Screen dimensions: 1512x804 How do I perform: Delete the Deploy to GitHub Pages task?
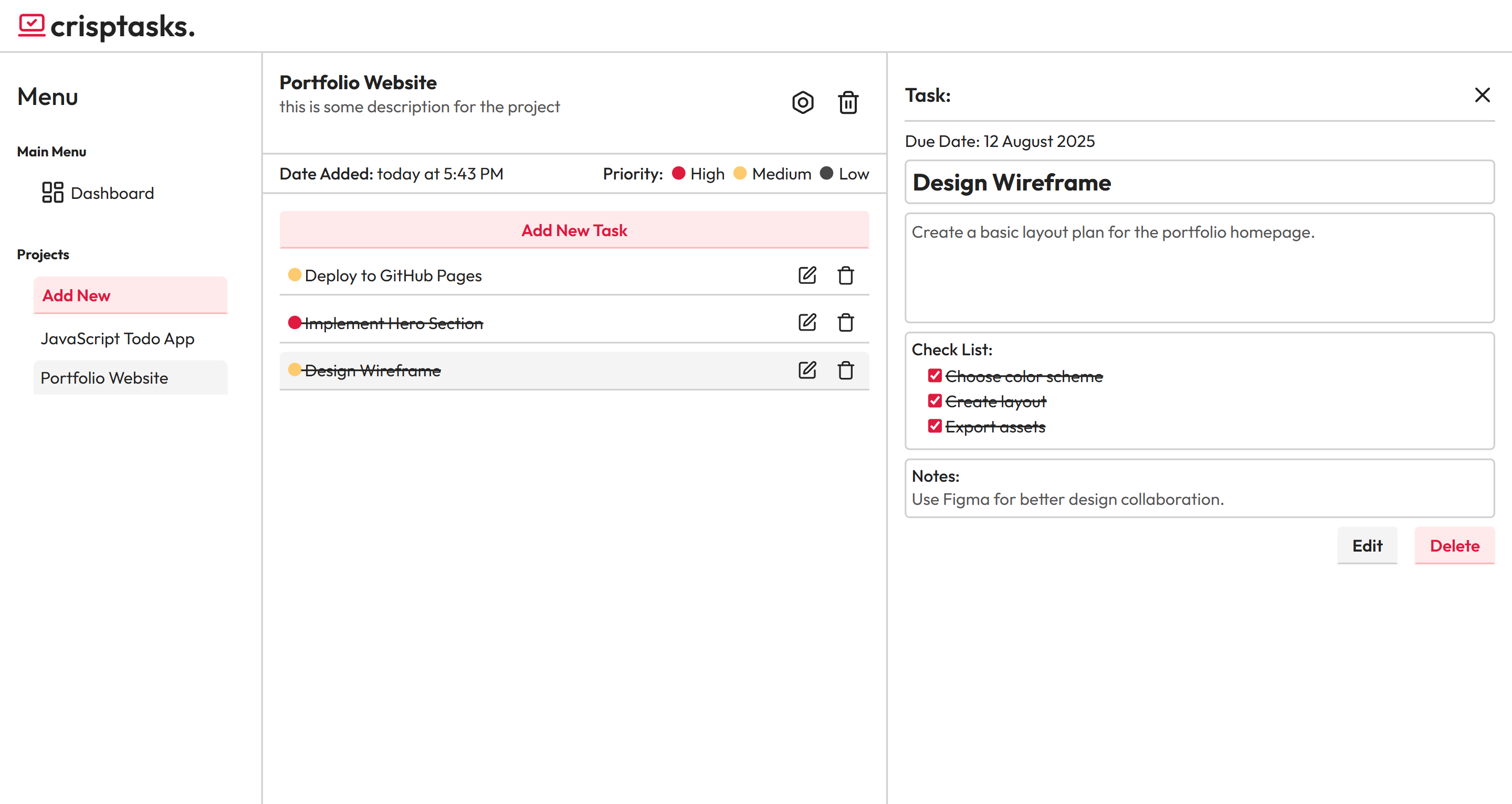(845, 274)
